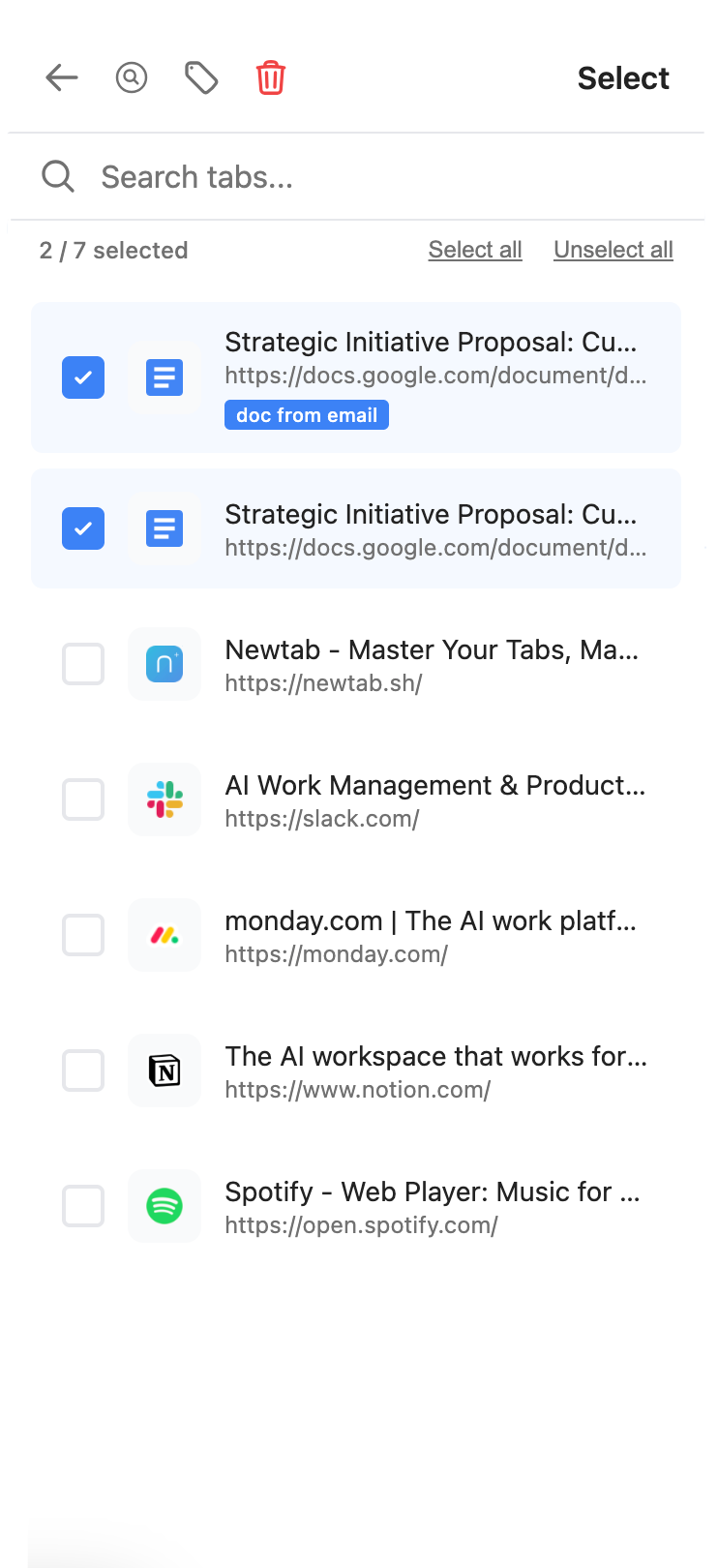Check the Spotify Web Player checkbox
Image resolution: width=718 pixels, height=1568 pixels.
pos(83,1206)
